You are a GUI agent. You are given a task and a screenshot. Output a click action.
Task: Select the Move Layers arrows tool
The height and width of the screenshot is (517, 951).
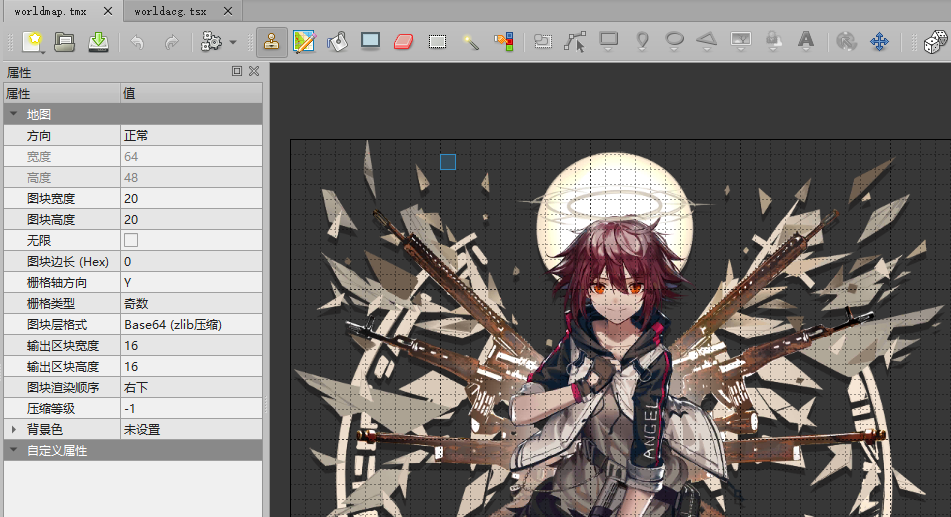pos(879,42)
